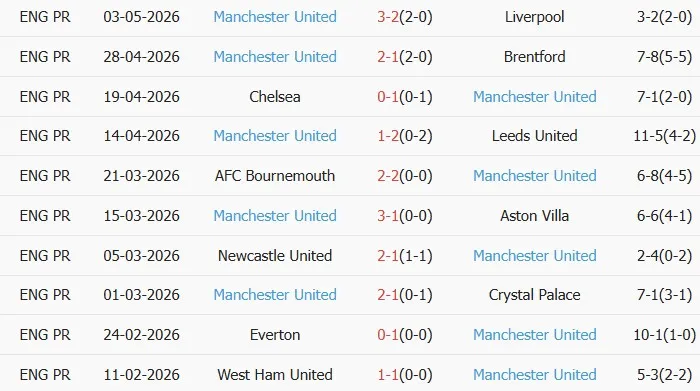Click the date 15-03-2026

coord(142,216)
